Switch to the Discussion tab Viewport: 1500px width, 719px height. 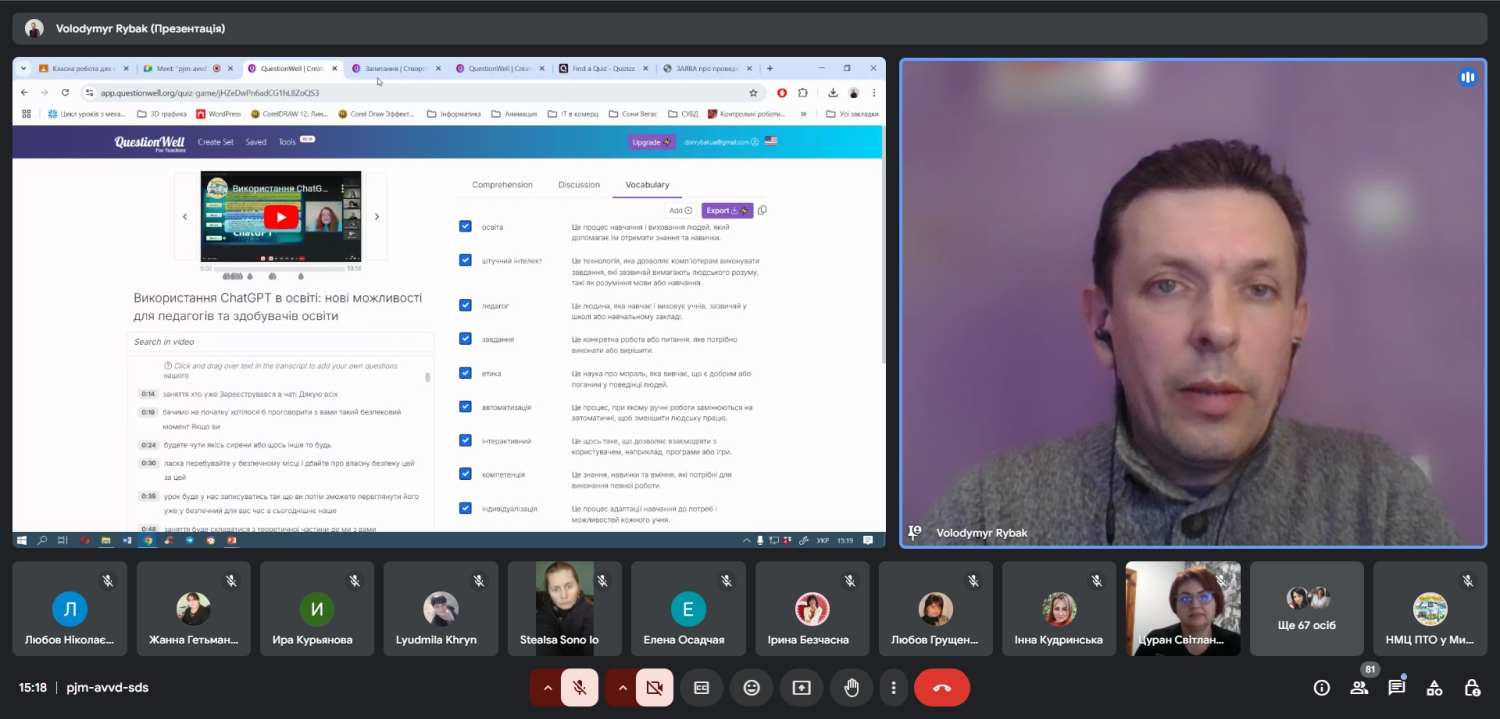pos(579,185)
